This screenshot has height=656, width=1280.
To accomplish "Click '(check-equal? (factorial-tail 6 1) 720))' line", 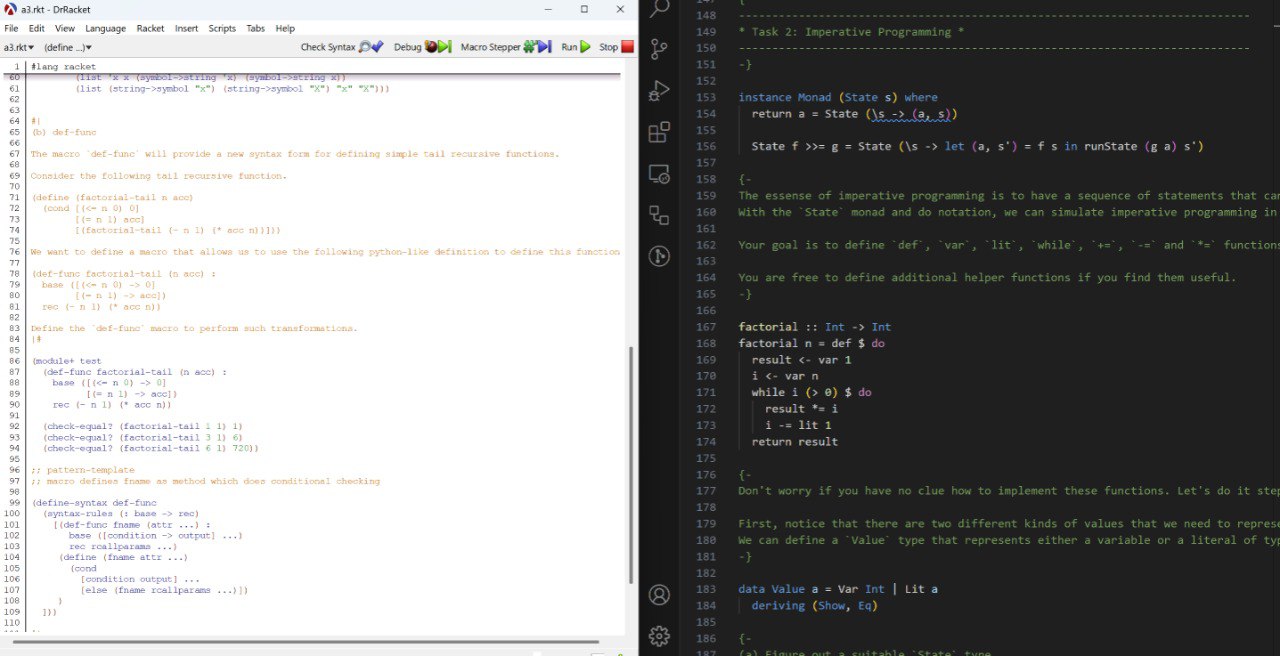I will click(151, 448).
